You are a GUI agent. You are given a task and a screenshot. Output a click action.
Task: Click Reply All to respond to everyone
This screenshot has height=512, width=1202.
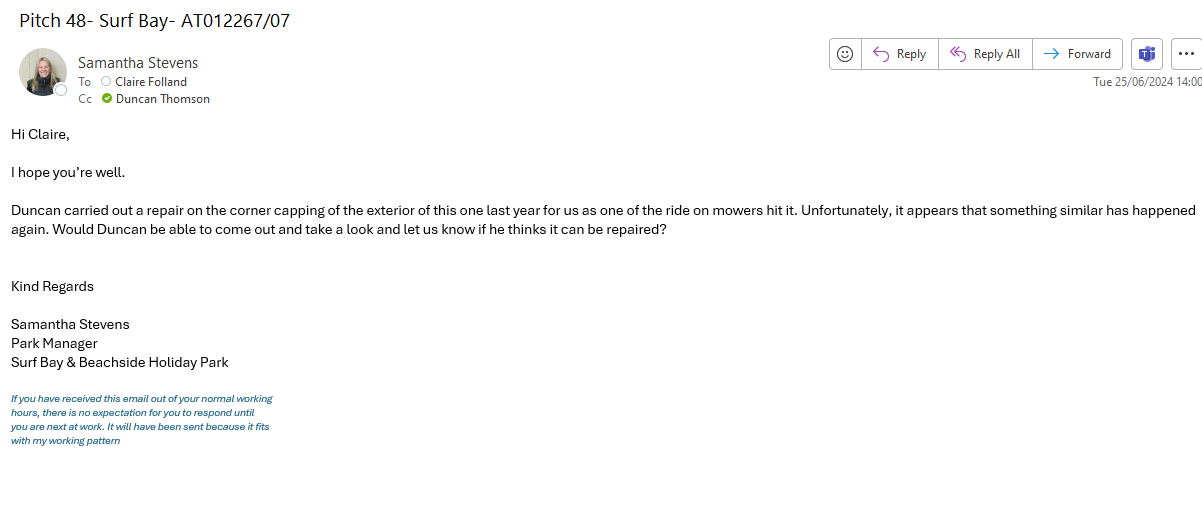coord(985,54)
